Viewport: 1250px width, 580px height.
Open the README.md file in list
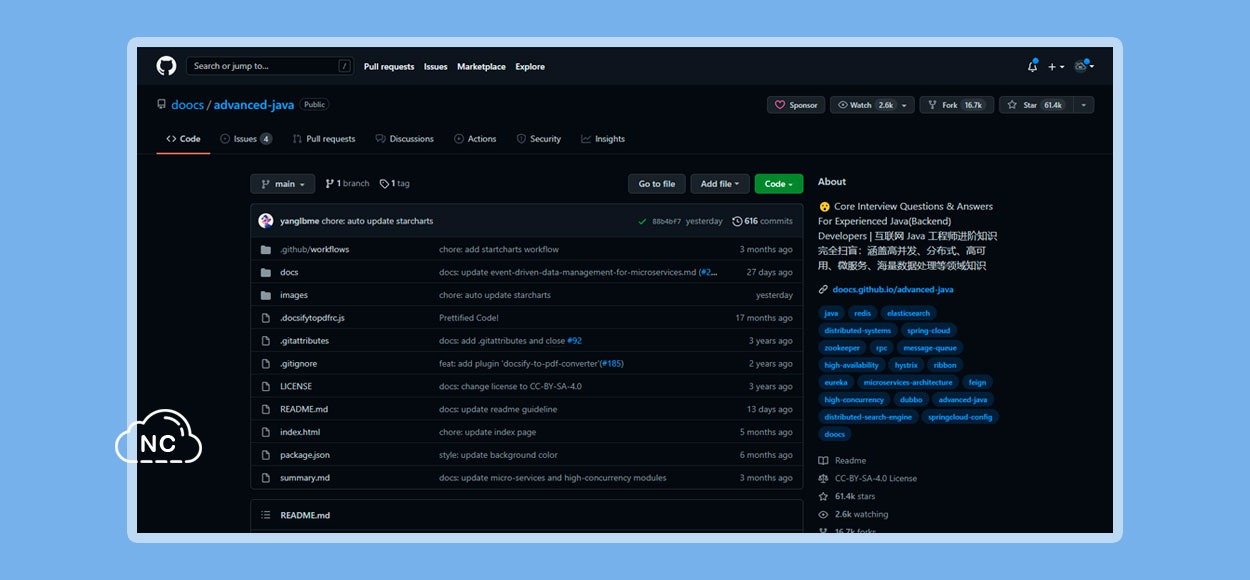304,409
